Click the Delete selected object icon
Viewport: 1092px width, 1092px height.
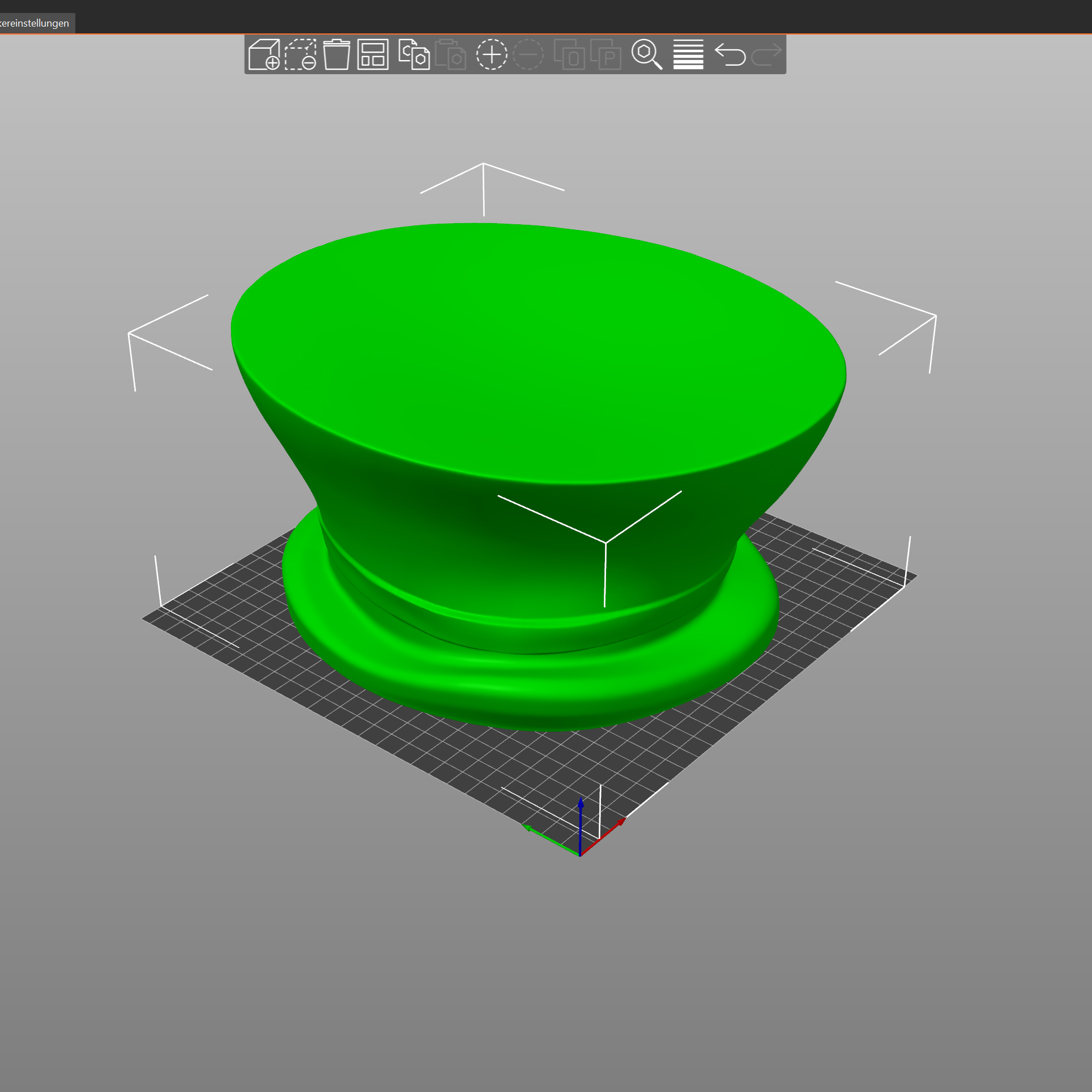coord(300,54)
